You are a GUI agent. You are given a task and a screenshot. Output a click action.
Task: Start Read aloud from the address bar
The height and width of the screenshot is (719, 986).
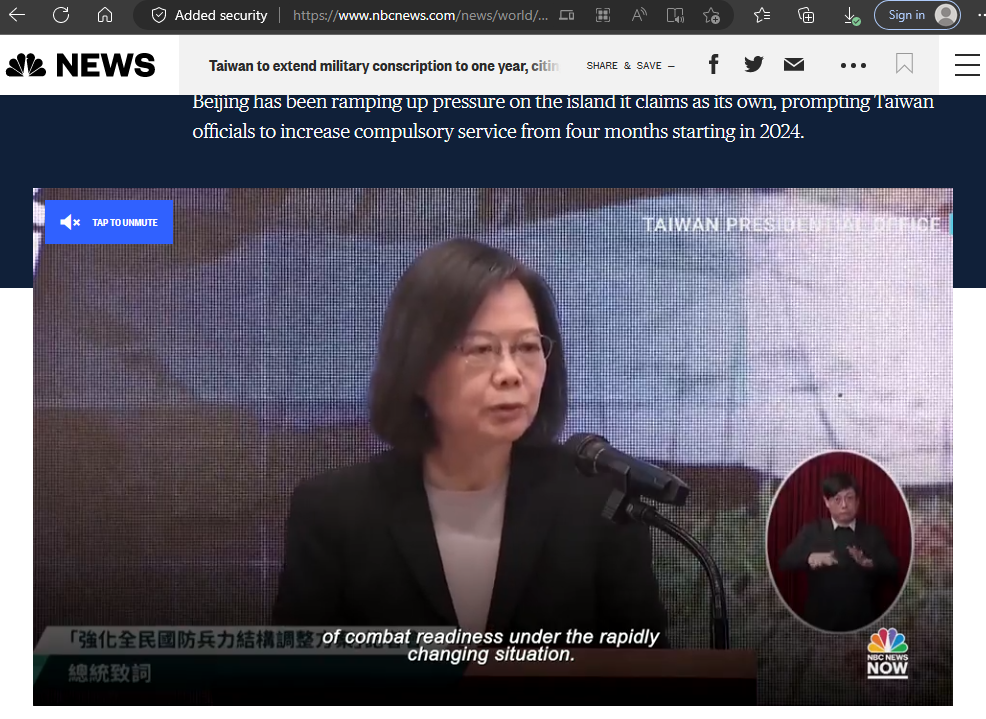pyautogui.click(x=639, y=15)
